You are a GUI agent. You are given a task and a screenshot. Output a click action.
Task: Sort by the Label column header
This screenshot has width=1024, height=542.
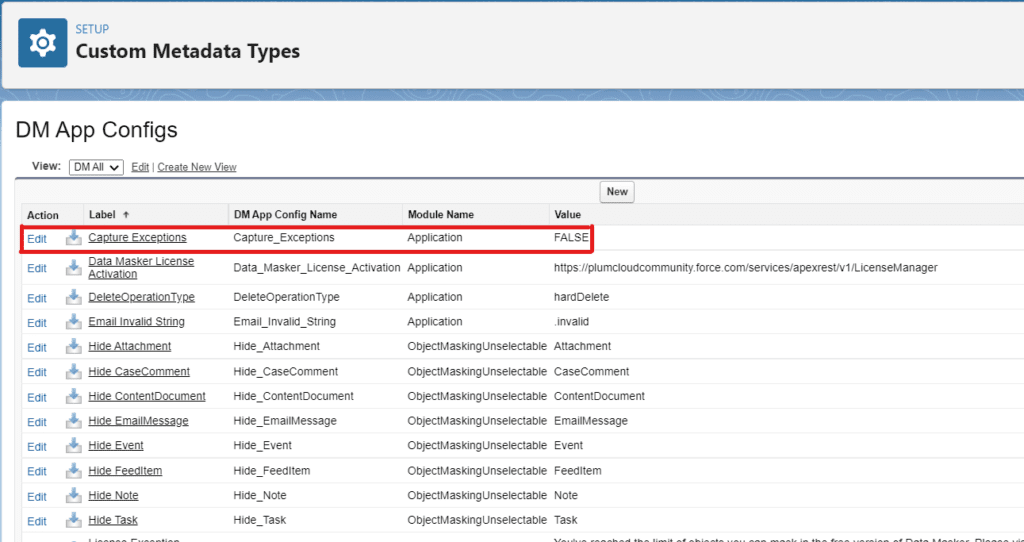(103, 215)
